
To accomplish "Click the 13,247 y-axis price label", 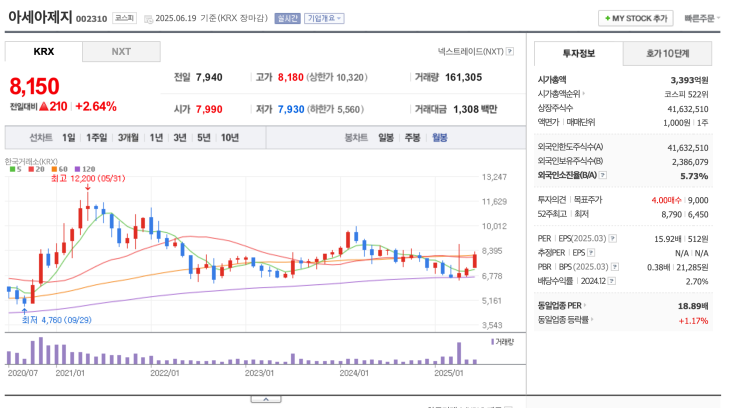I will [494, 177].
